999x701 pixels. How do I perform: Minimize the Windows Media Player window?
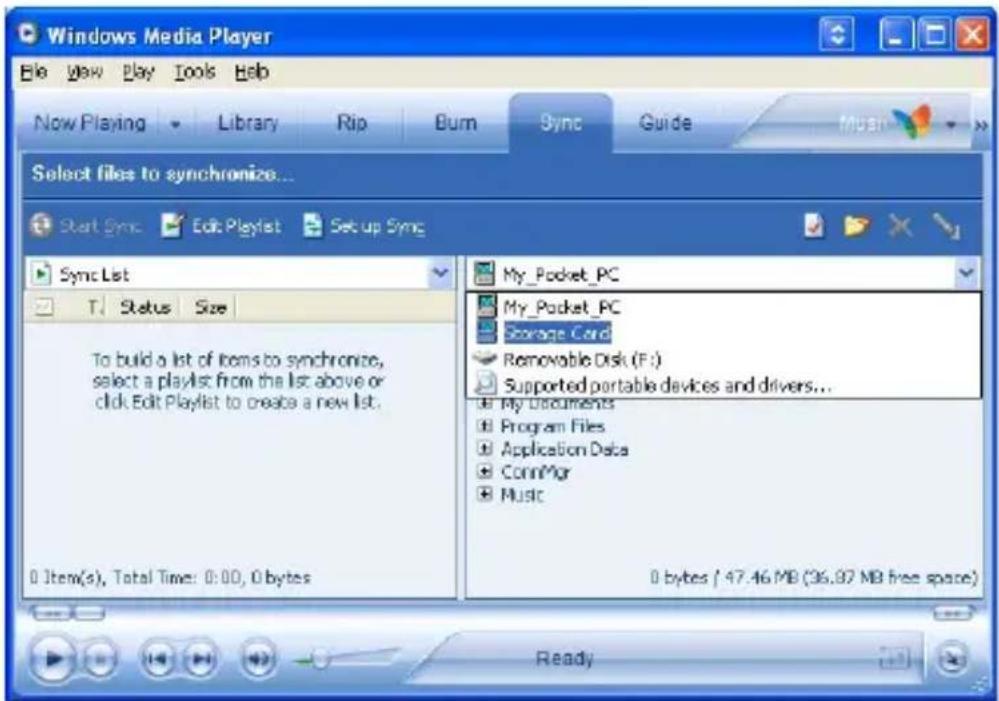[896, 34]
